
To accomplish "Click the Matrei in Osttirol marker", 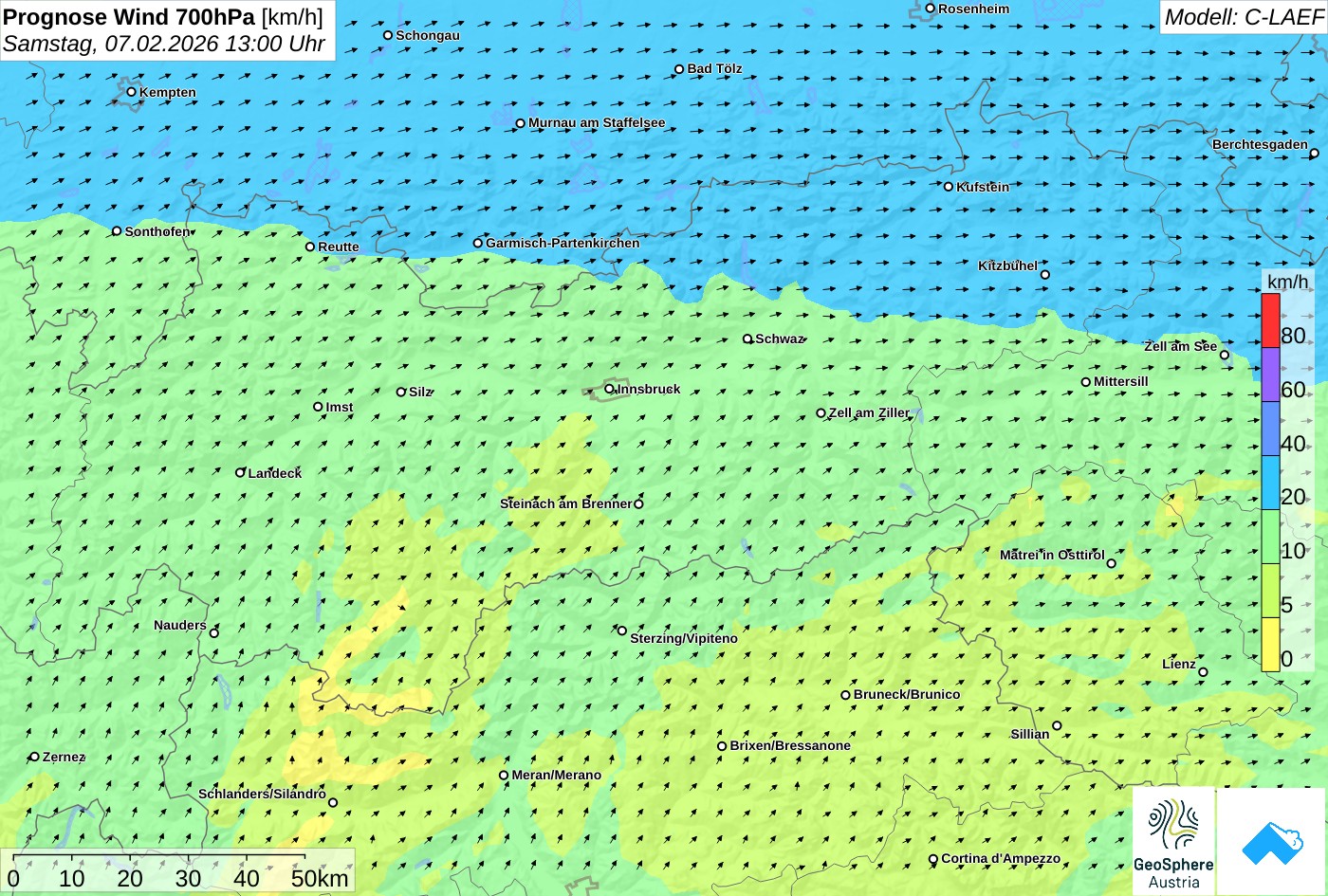I will (x=1112, y=564).
